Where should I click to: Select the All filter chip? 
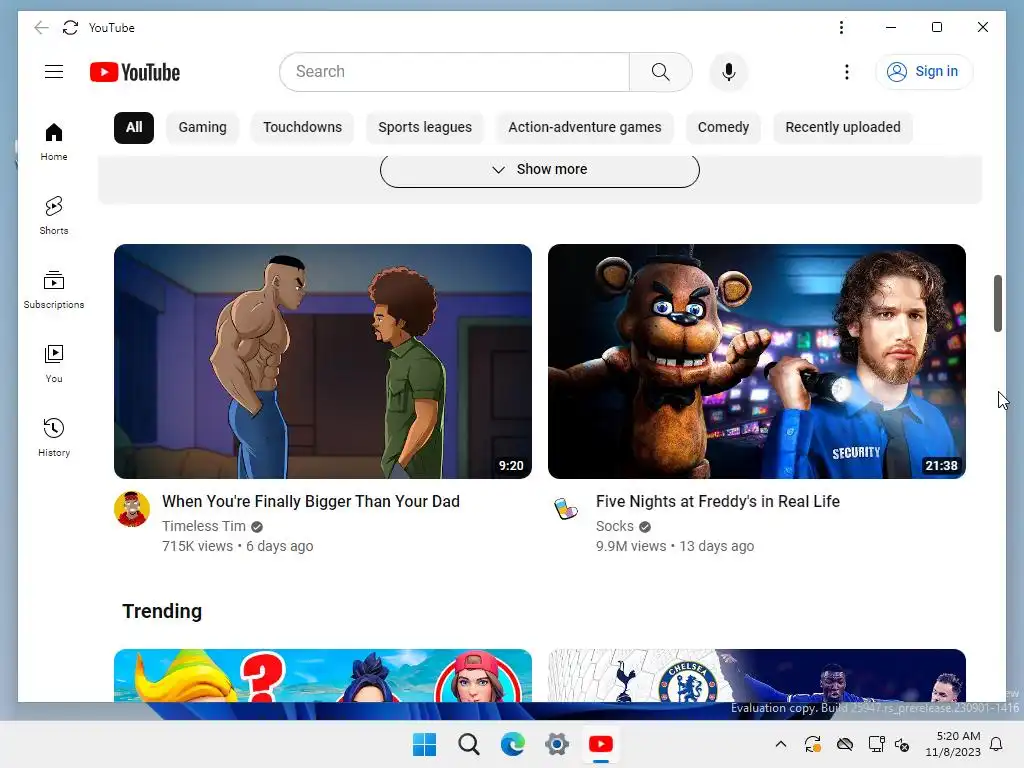click(x=134, y=127)
